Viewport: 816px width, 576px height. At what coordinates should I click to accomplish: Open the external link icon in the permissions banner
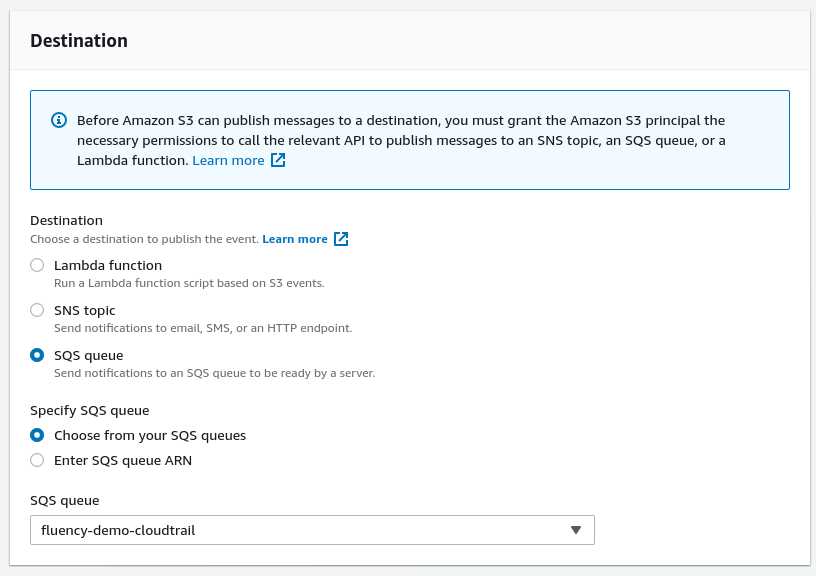pos(278,160)
